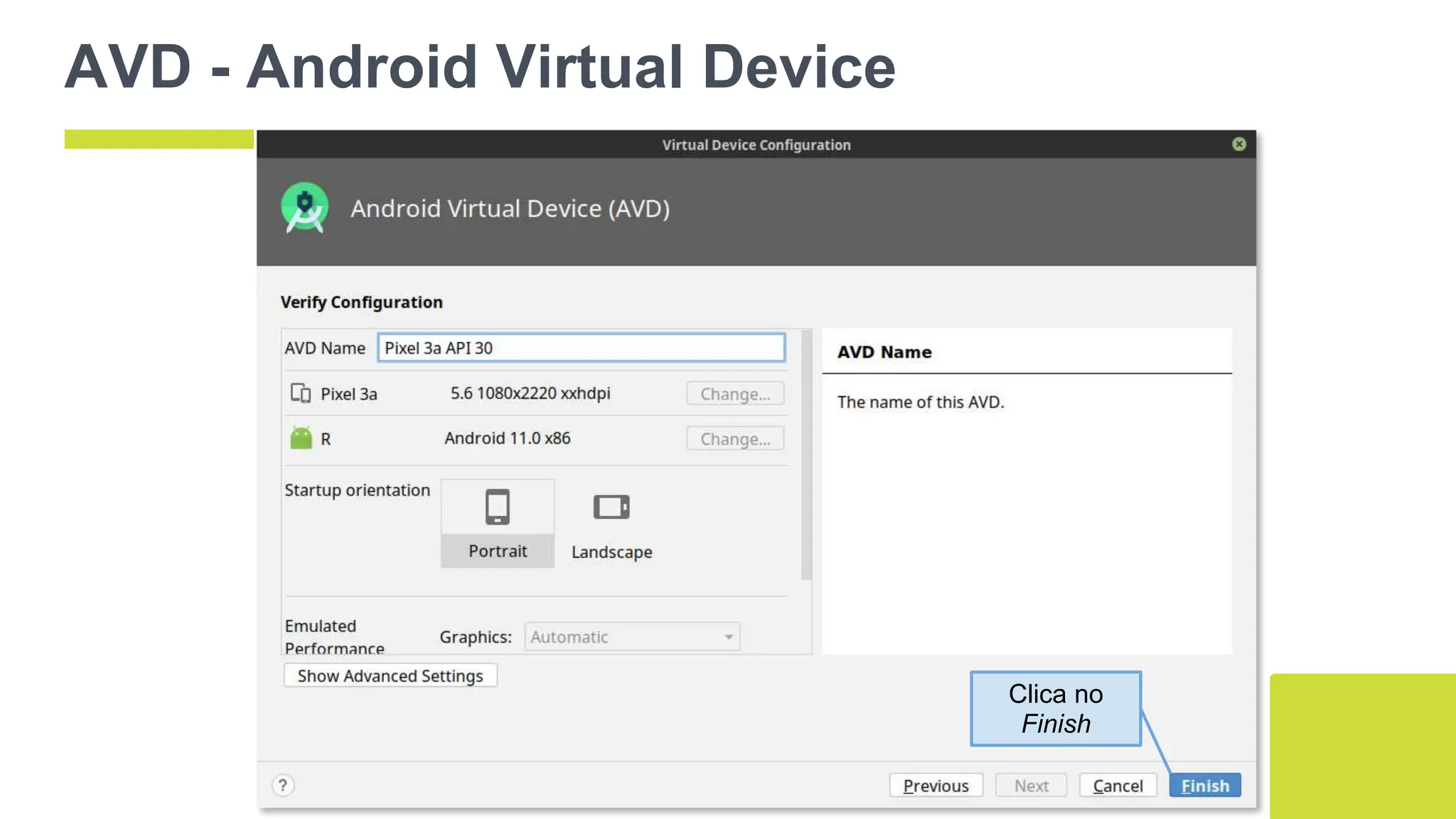Click Finish to create the AVD
This screenshot has height=819, width=1456.
tap(1205, 786)
